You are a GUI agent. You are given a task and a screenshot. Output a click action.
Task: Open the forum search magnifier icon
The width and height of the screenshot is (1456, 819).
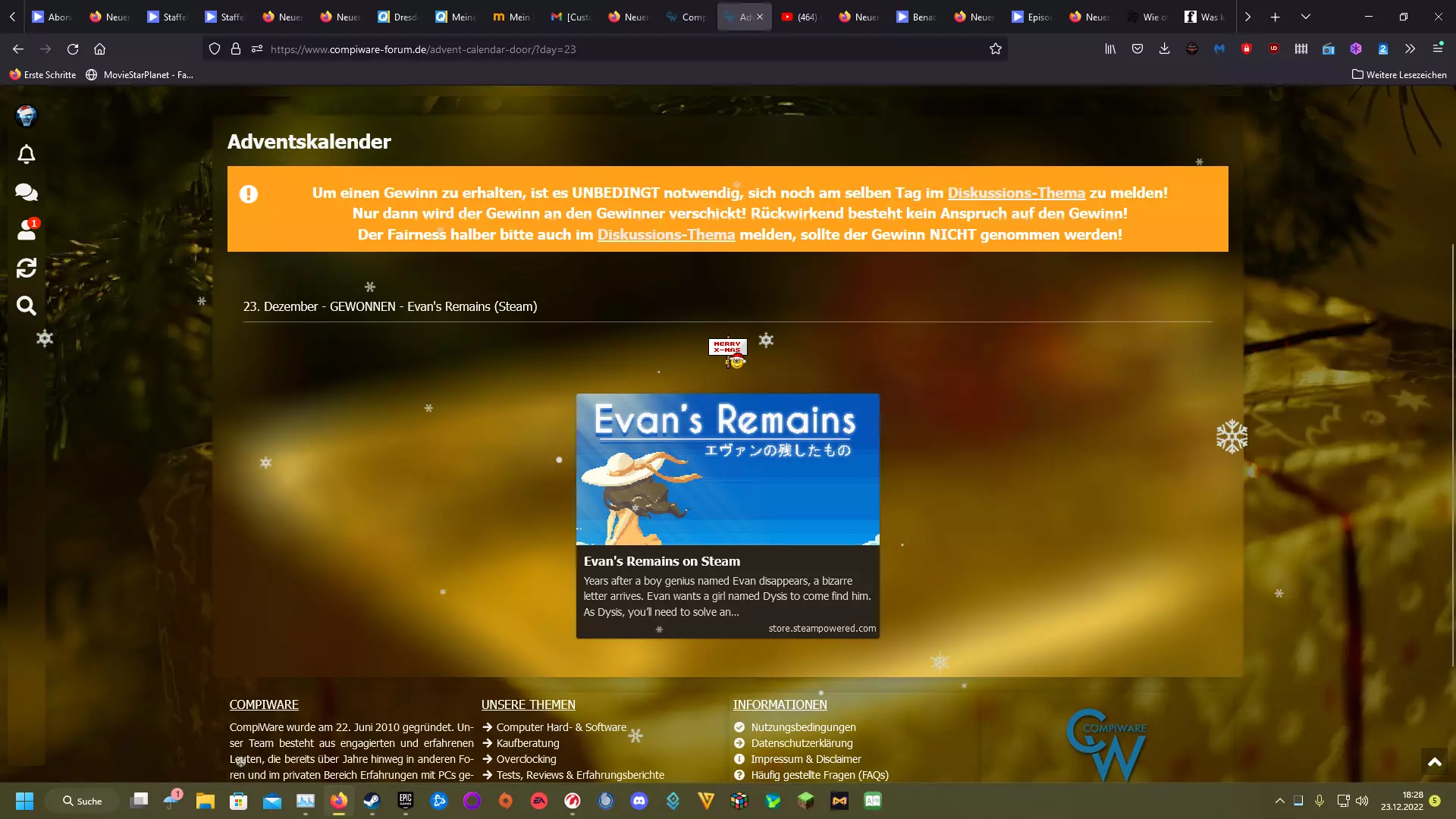pyautogui.click(x=27, y=306)
